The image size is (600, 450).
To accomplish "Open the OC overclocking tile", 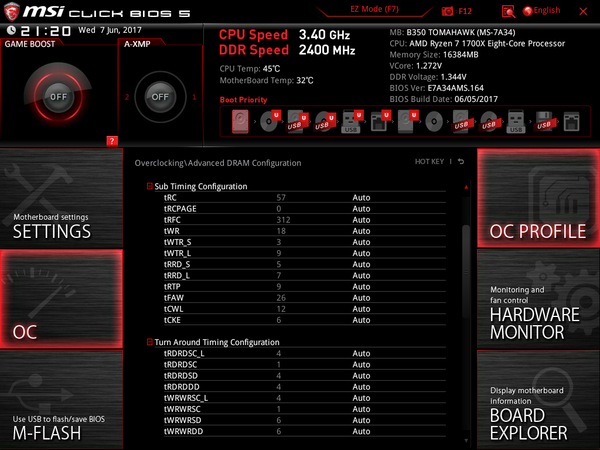I will click(61, 299).
